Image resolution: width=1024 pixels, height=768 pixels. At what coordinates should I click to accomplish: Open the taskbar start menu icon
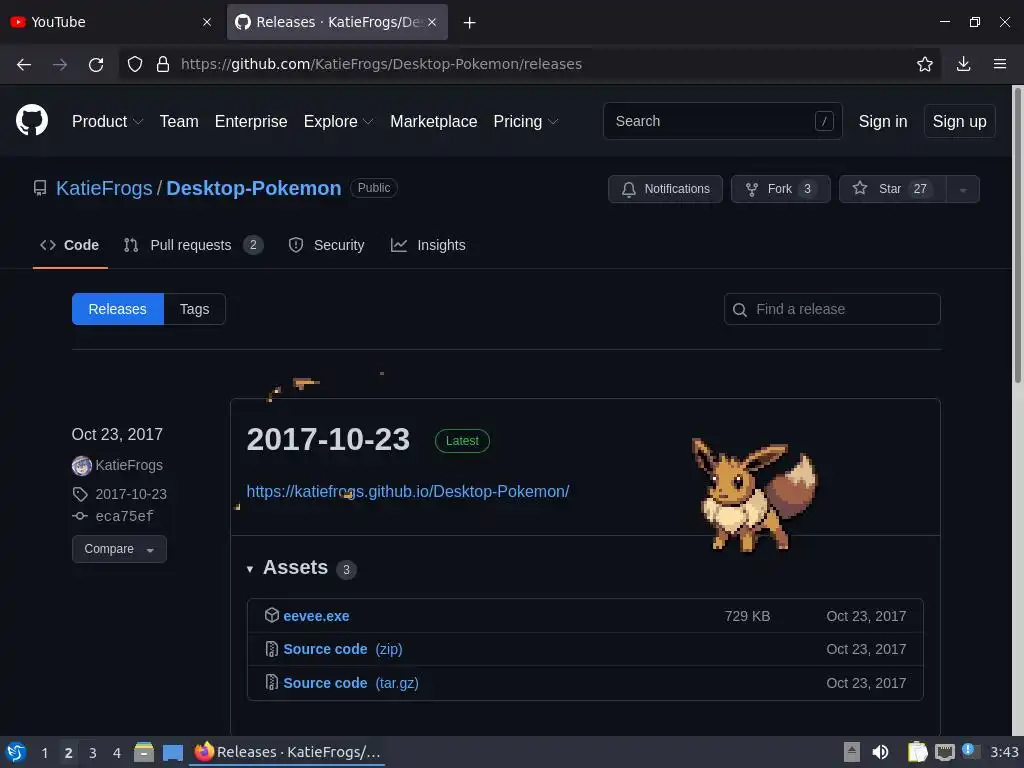coord(16,752)
